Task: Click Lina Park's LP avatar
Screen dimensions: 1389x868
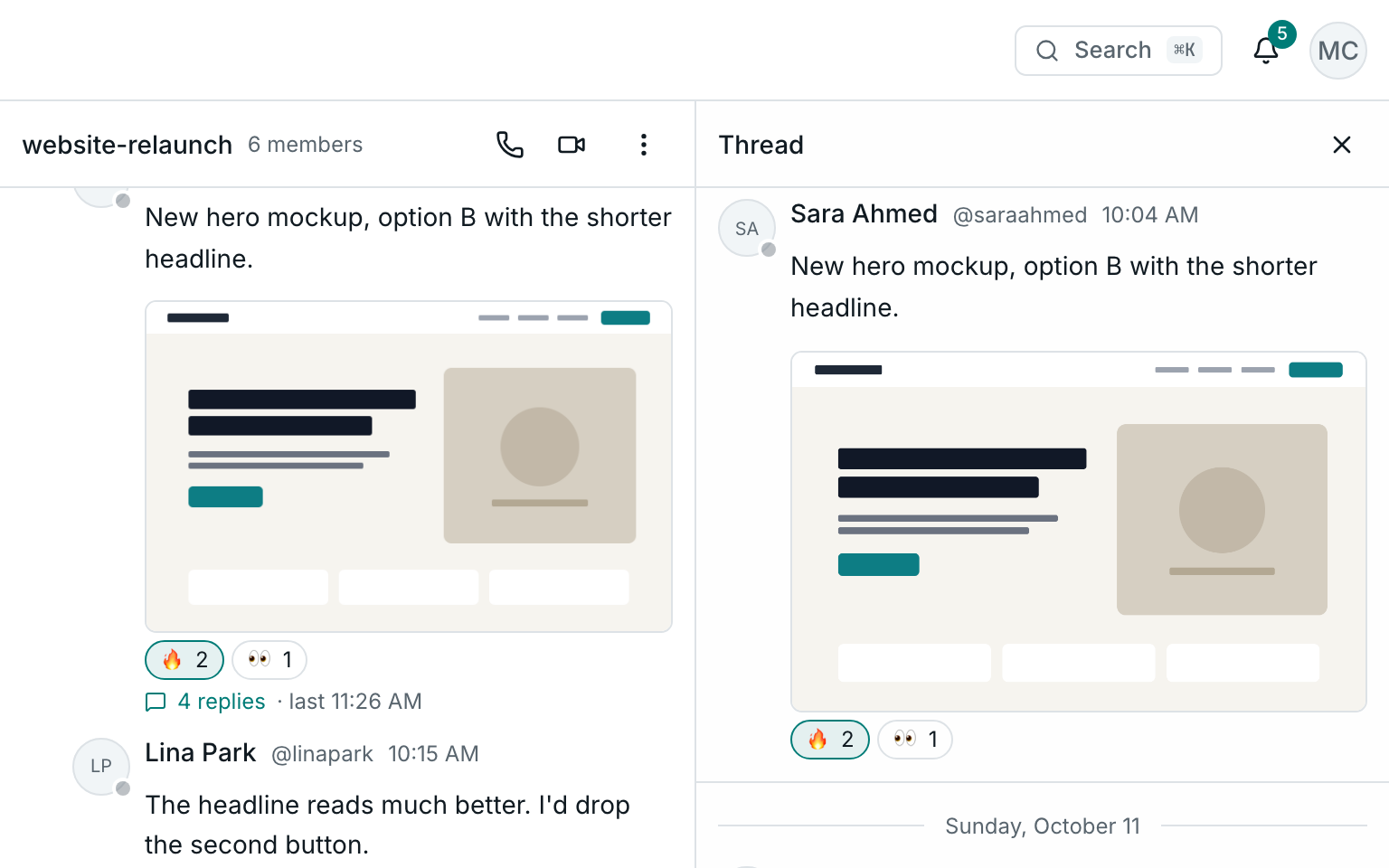Action: (x=101, y=767)
